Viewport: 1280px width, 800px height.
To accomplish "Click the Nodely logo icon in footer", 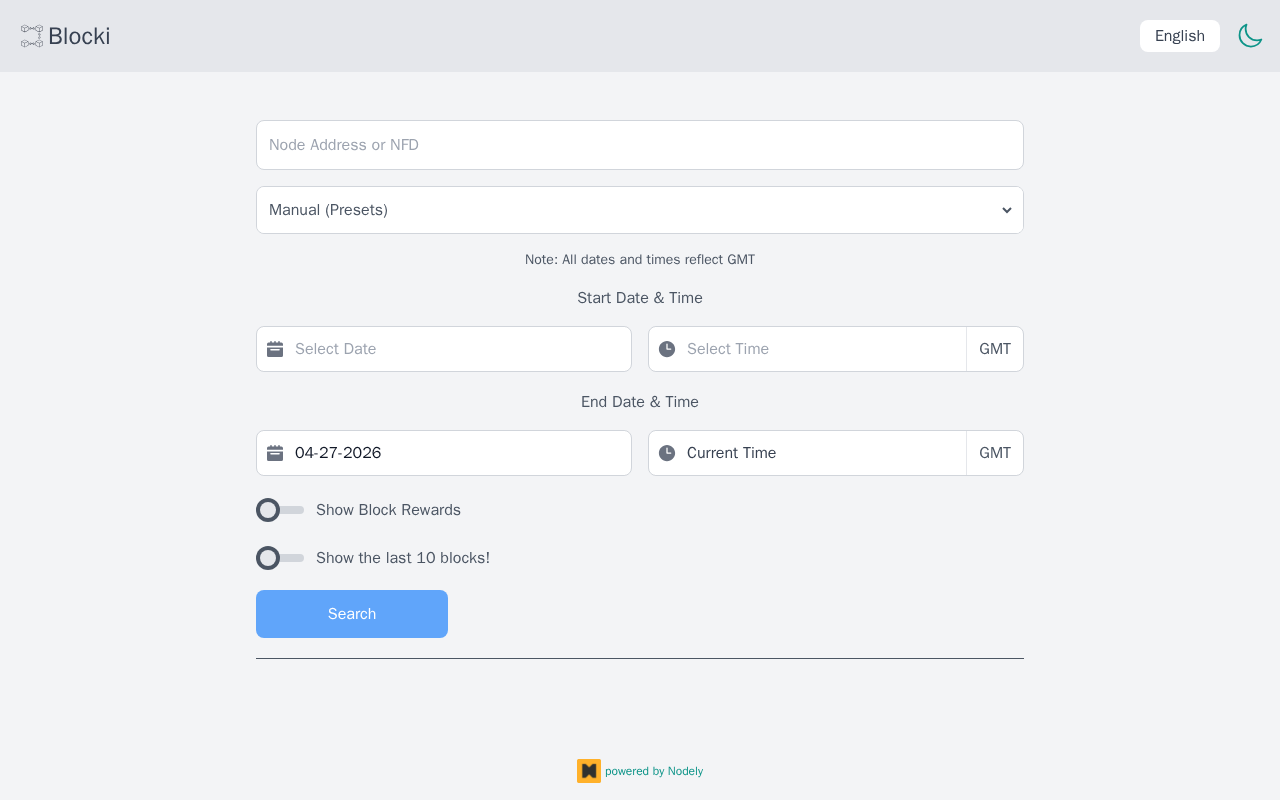I will [x=589, y=771].
